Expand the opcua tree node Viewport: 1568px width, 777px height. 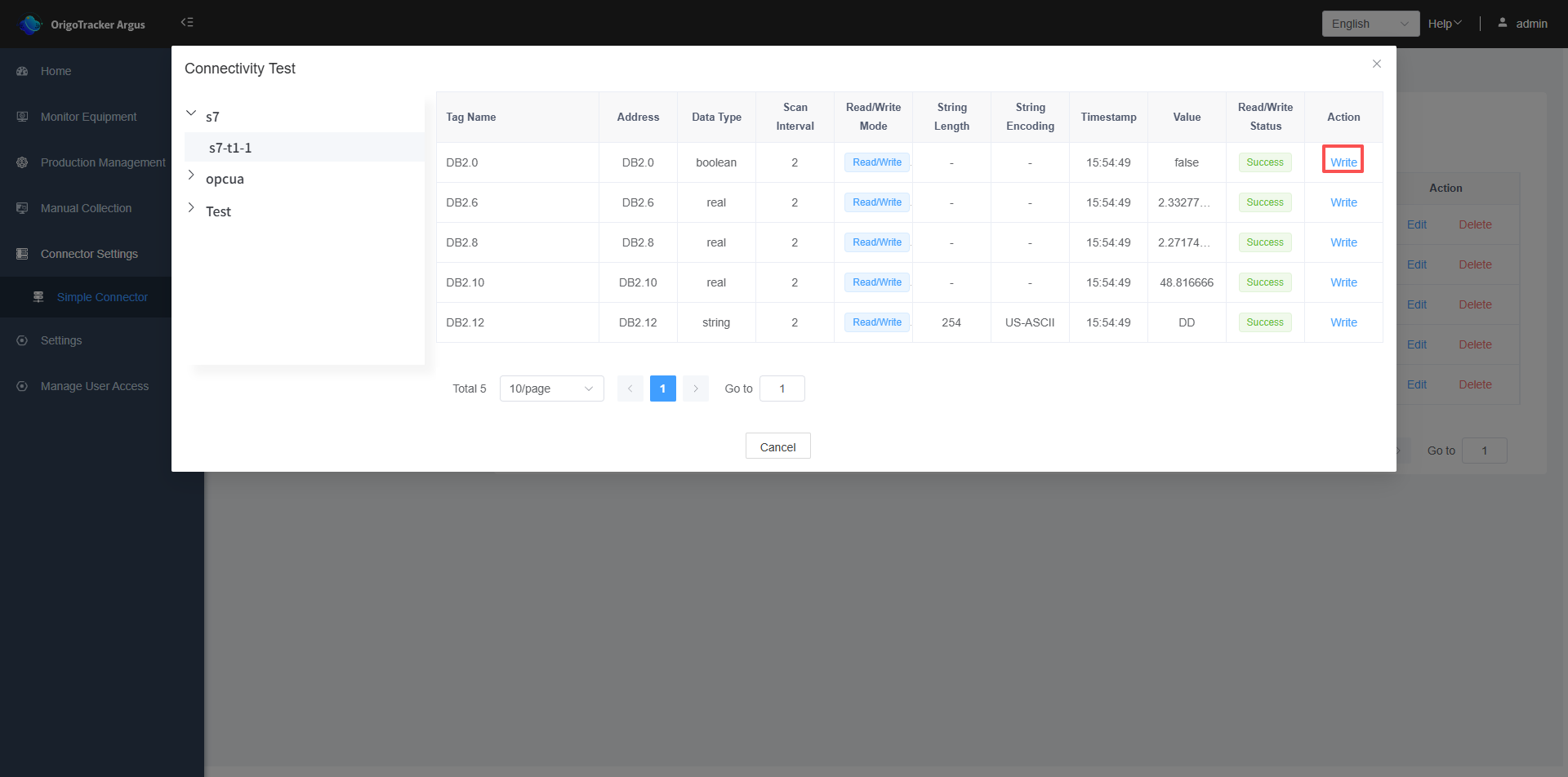coord(191,175)
